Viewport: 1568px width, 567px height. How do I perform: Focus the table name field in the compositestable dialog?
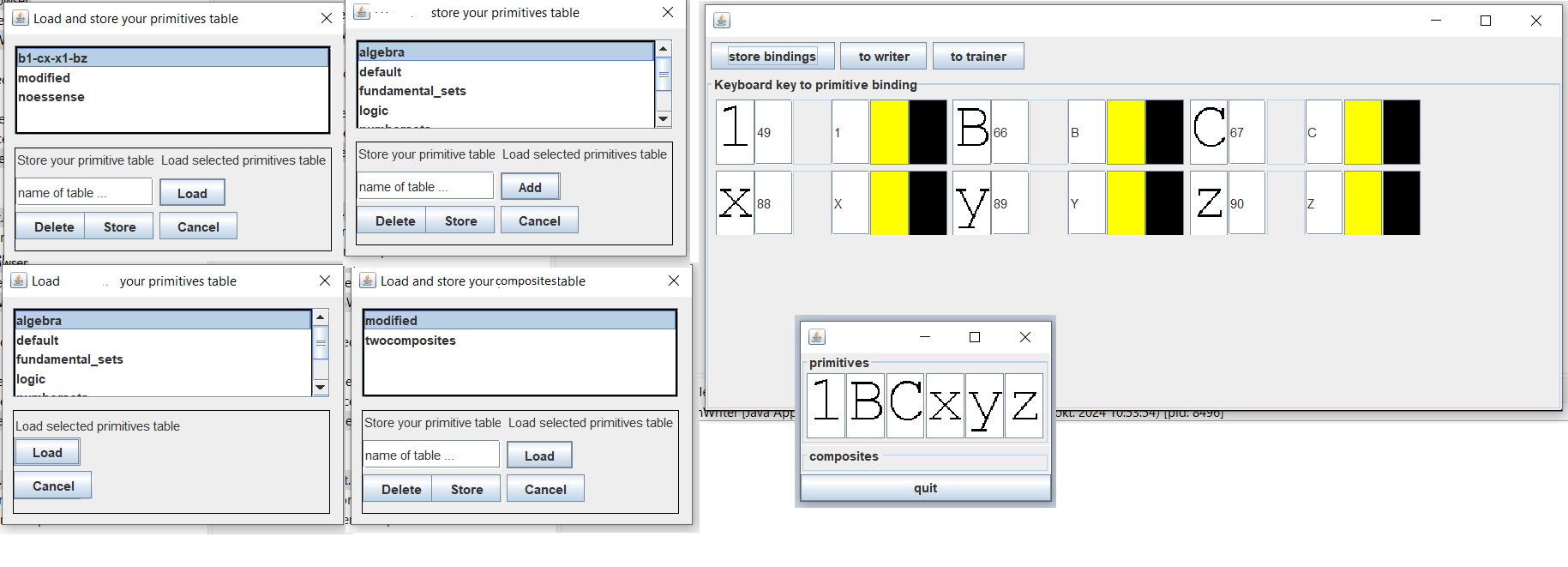click(430, 455)
